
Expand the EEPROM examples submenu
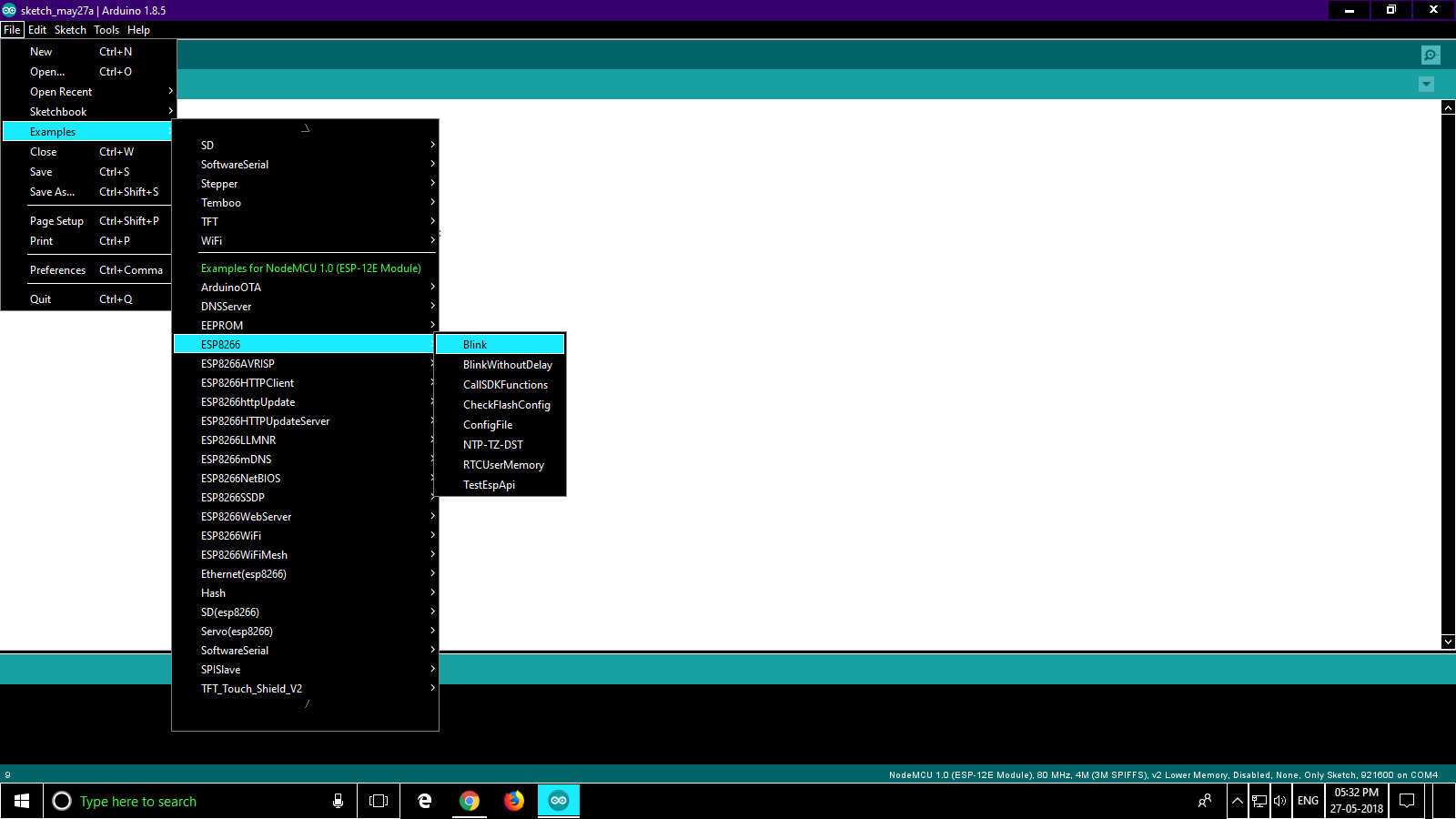coord(305,326)
